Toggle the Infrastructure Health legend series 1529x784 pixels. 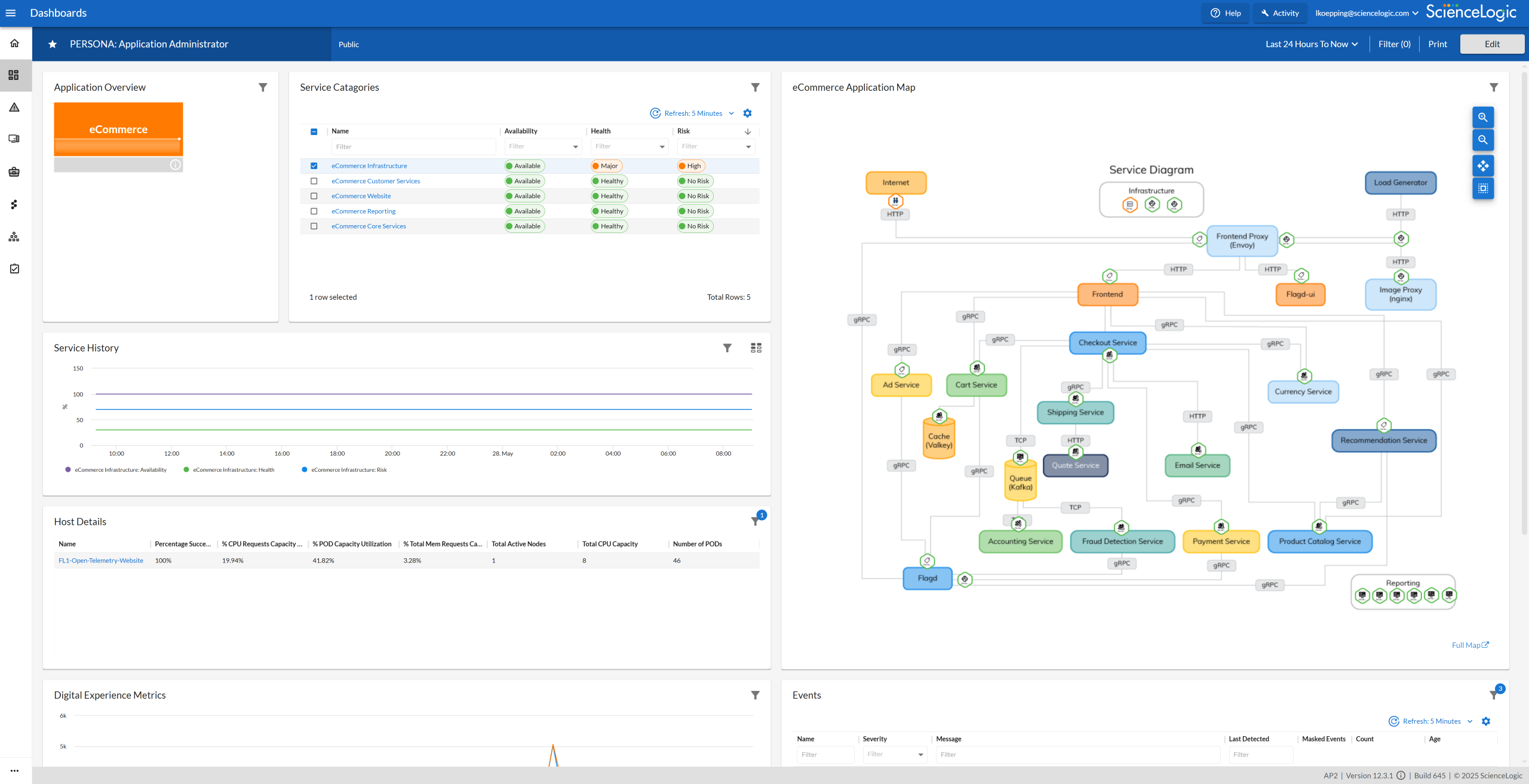tap(229, 470)
